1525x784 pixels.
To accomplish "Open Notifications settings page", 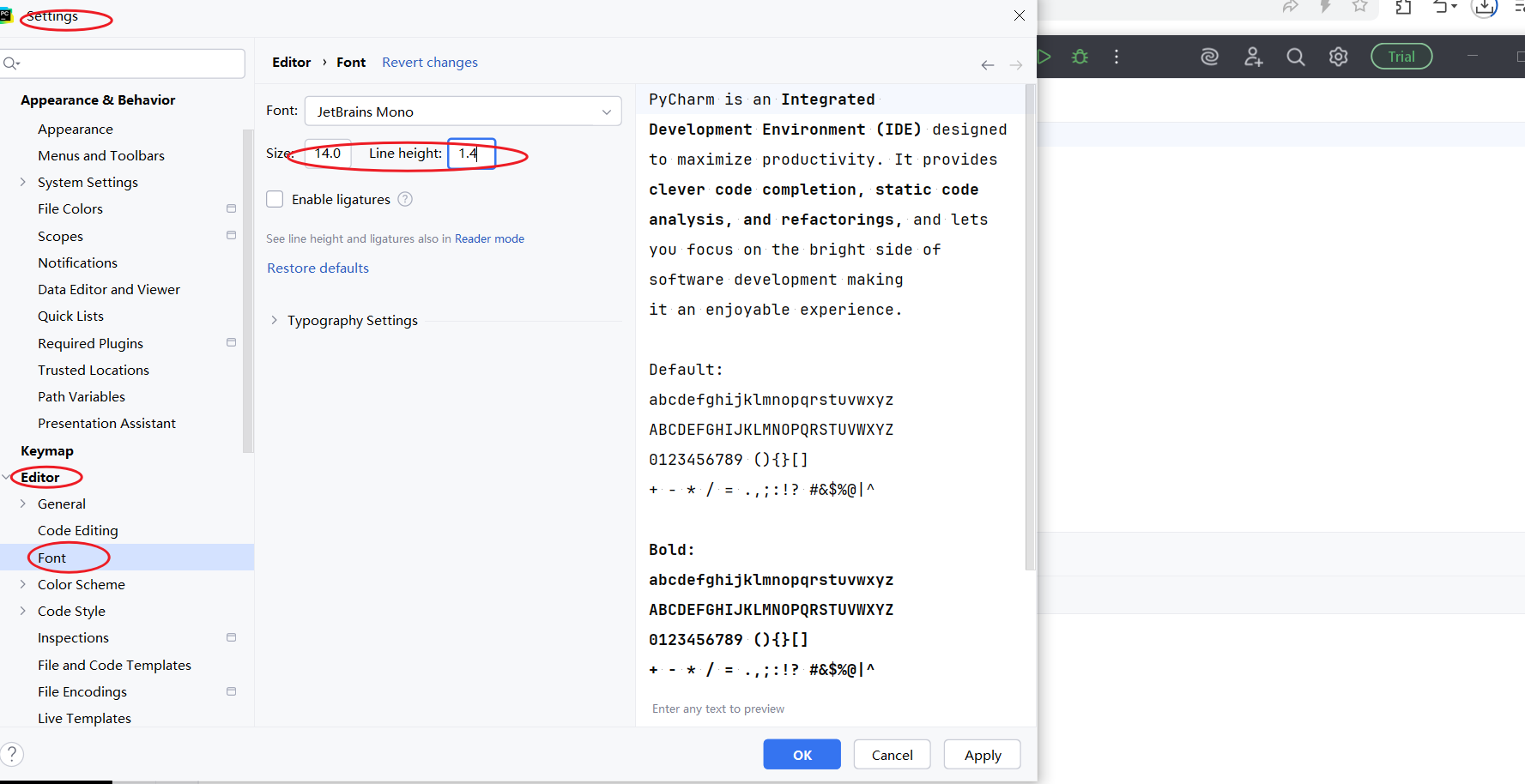I will [x=77, y=262].
